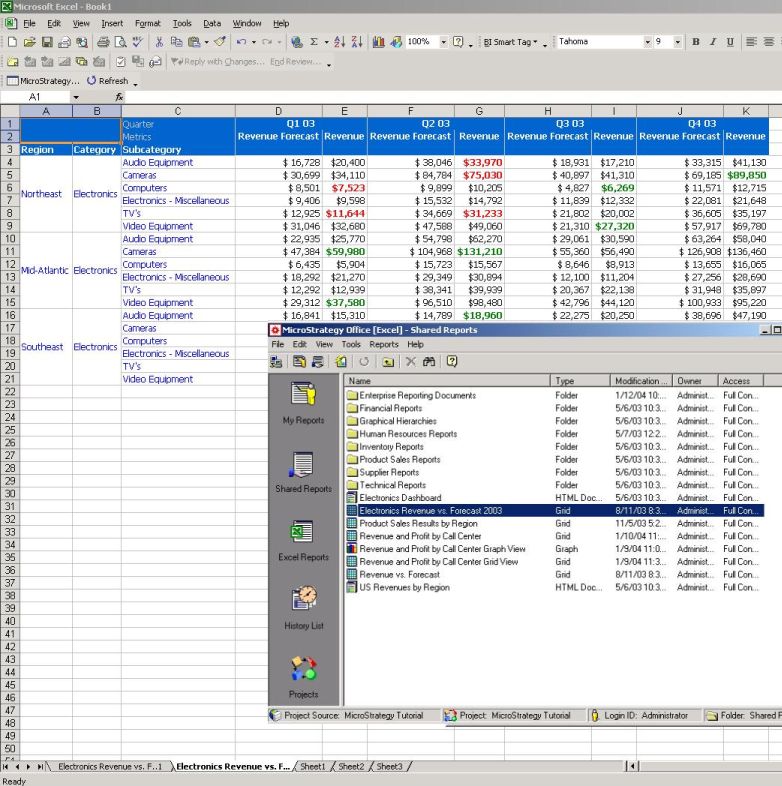Viewport: 782px width, 786px height.
Task: Click the Cut scissors icon
Action: click(x=159, y=42)
